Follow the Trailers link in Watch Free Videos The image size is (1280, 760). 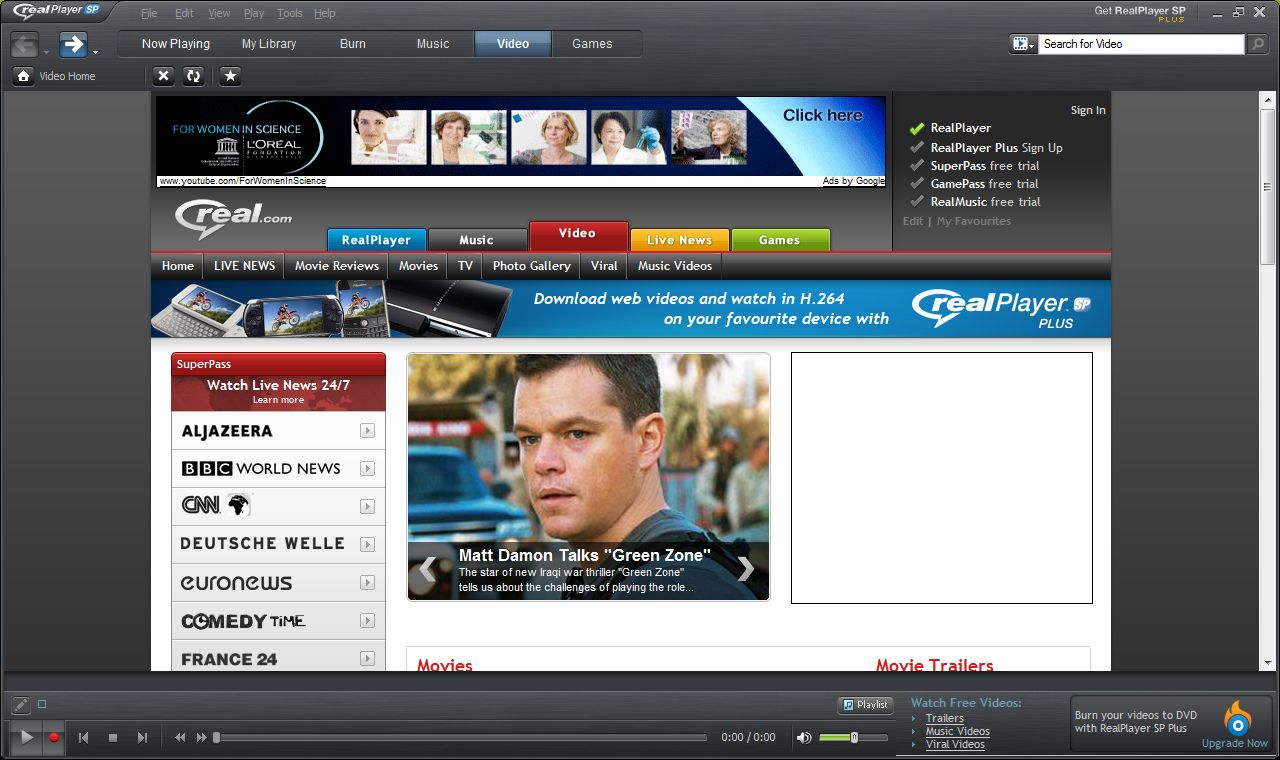point(945,718)
